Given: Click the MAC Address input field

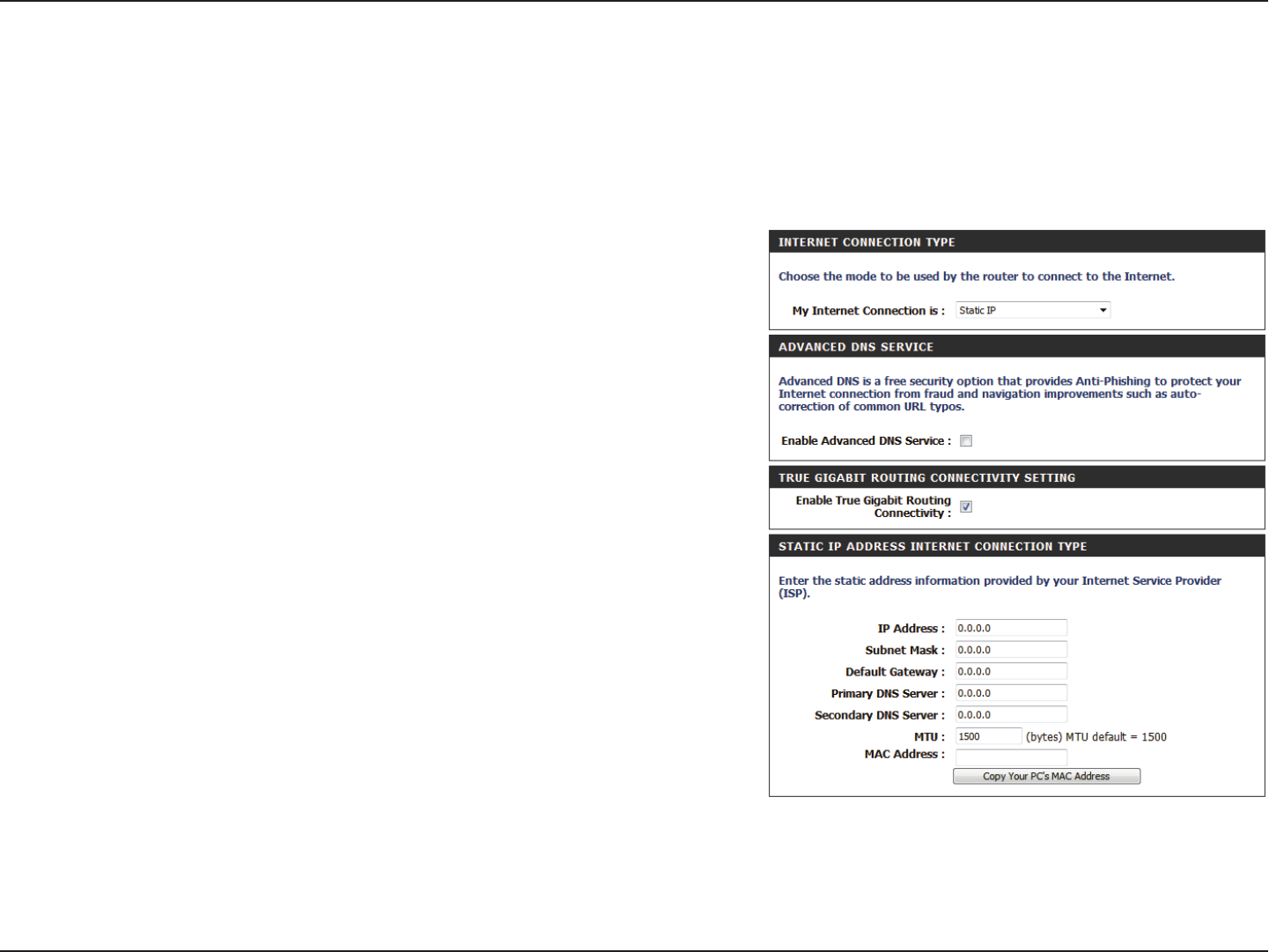Looking at the screenshot, I should point(1011,756).
